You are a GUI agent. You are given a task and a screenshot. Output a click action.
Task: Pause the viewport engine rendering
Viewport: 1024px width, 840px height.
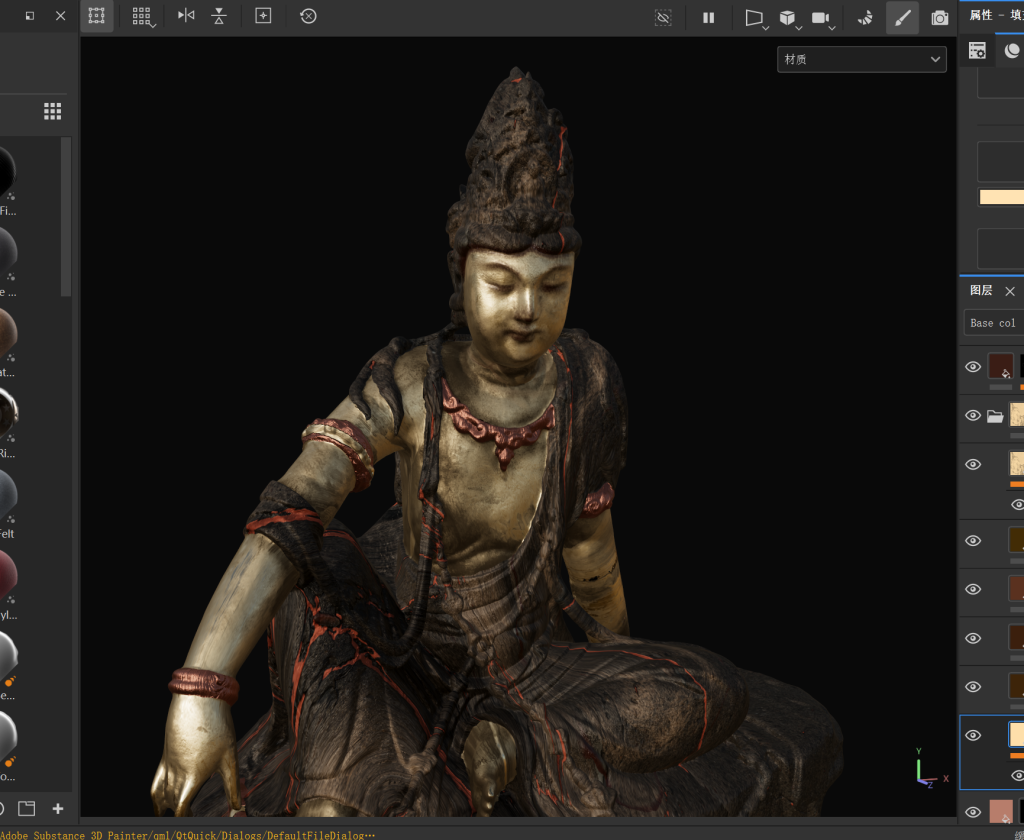(709, 18)
